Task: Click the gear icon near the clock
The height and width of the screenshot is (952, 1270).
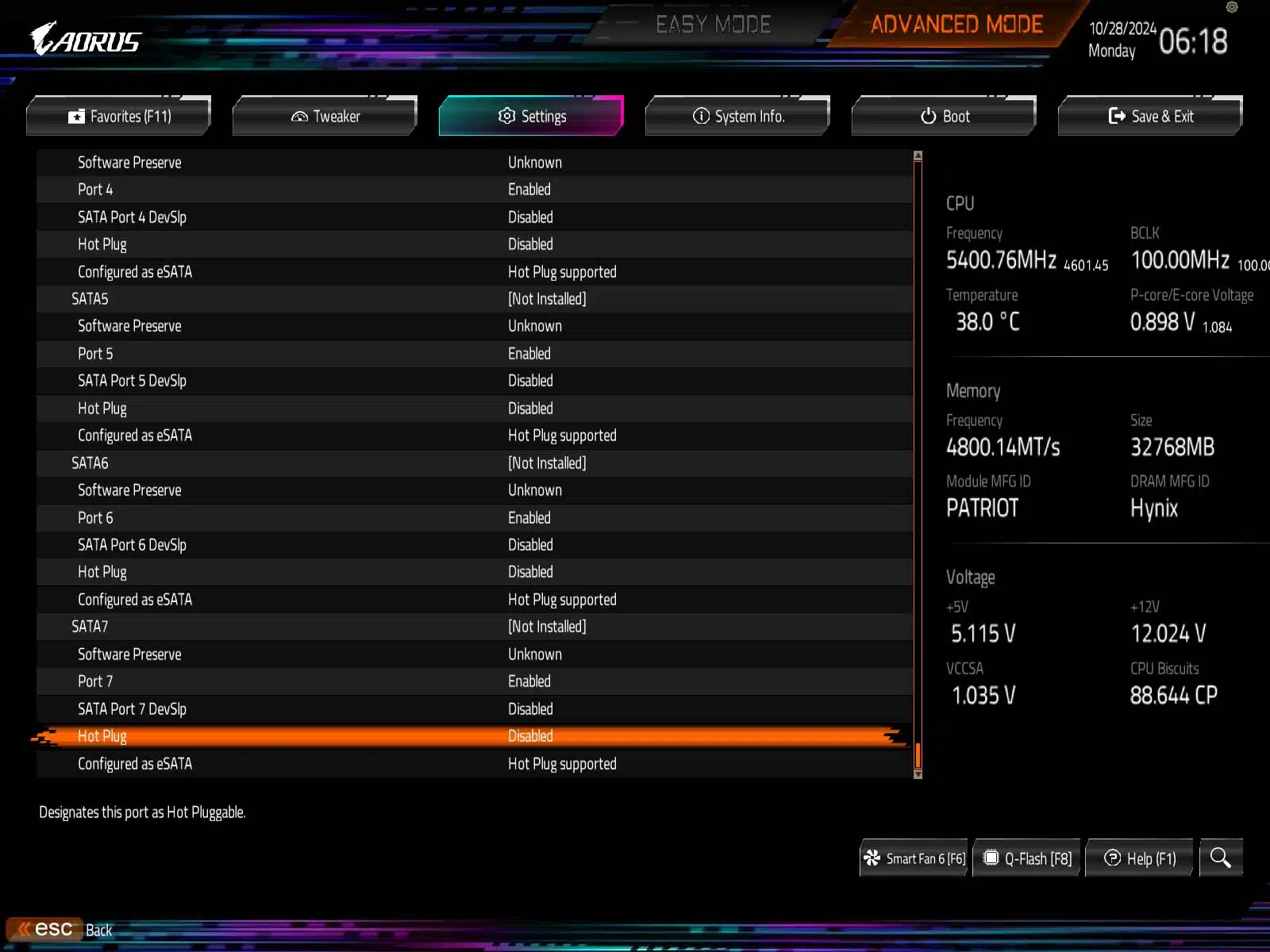Action: pyautogui.click(x=1232, y=7)
